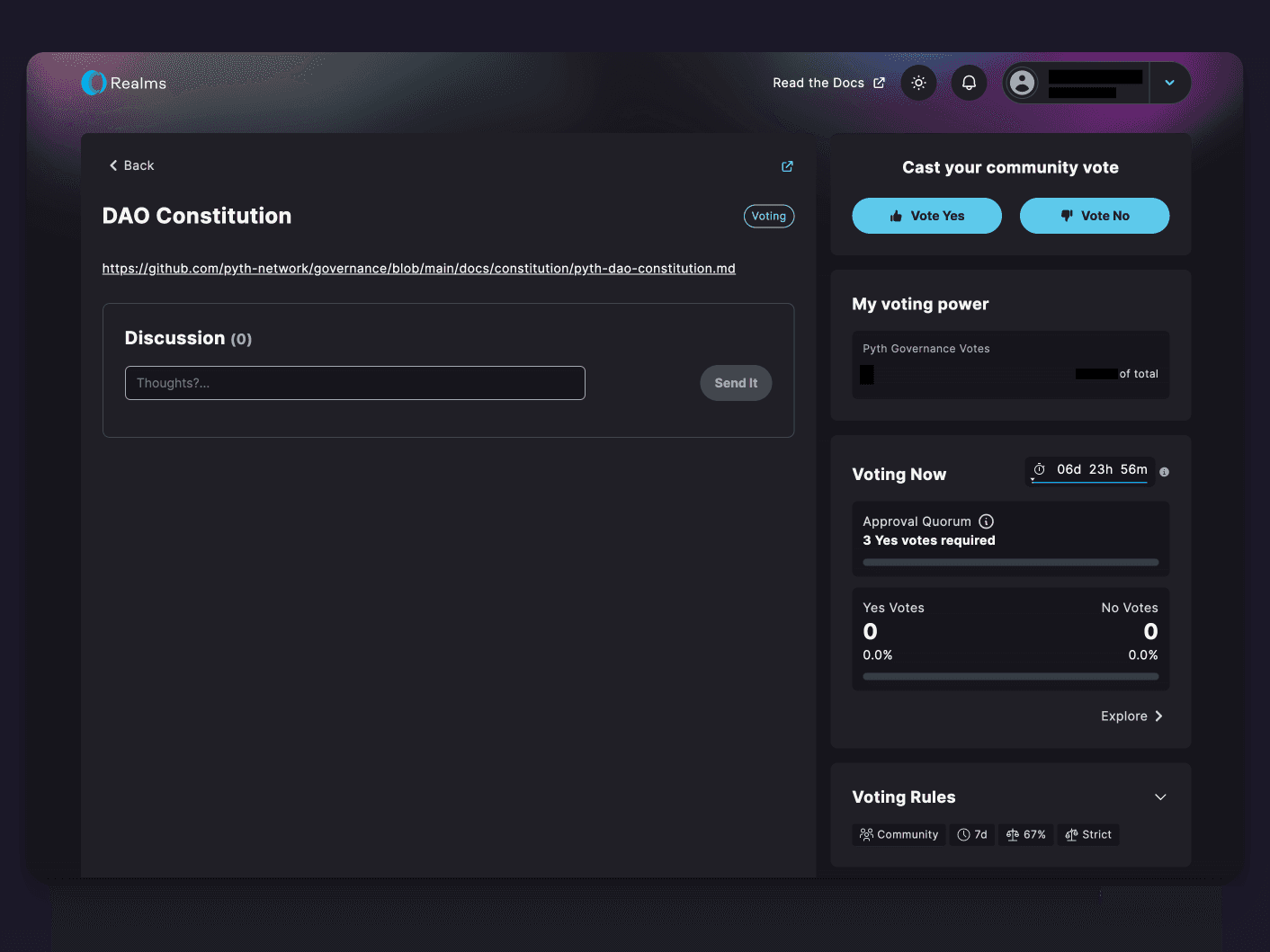Toggle the light theme sun icon

click(917, 82)
